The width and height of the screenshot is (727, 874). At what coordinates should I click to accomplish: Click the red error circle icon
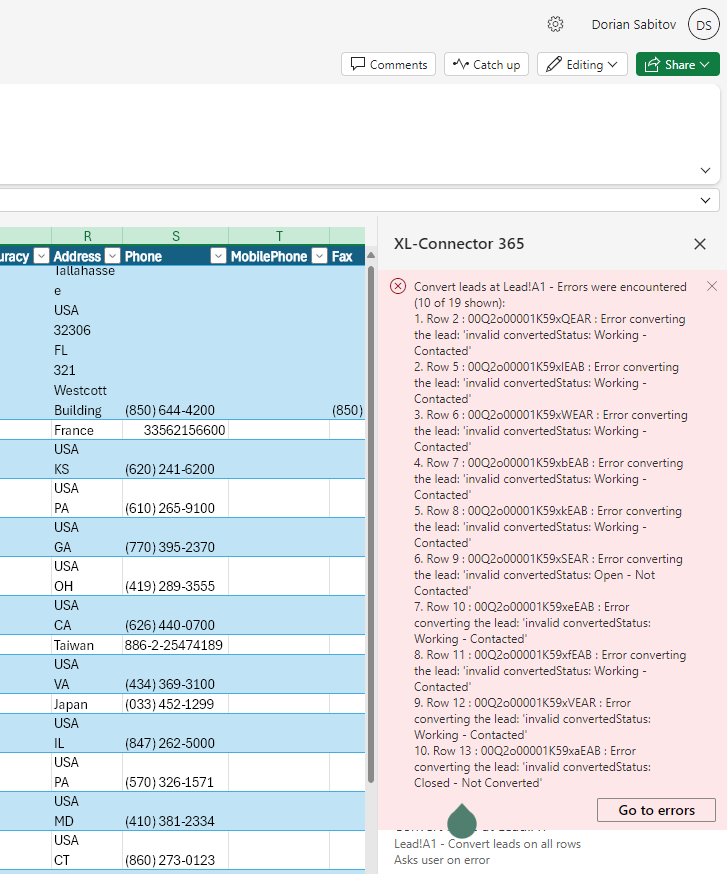click(398, 287)
